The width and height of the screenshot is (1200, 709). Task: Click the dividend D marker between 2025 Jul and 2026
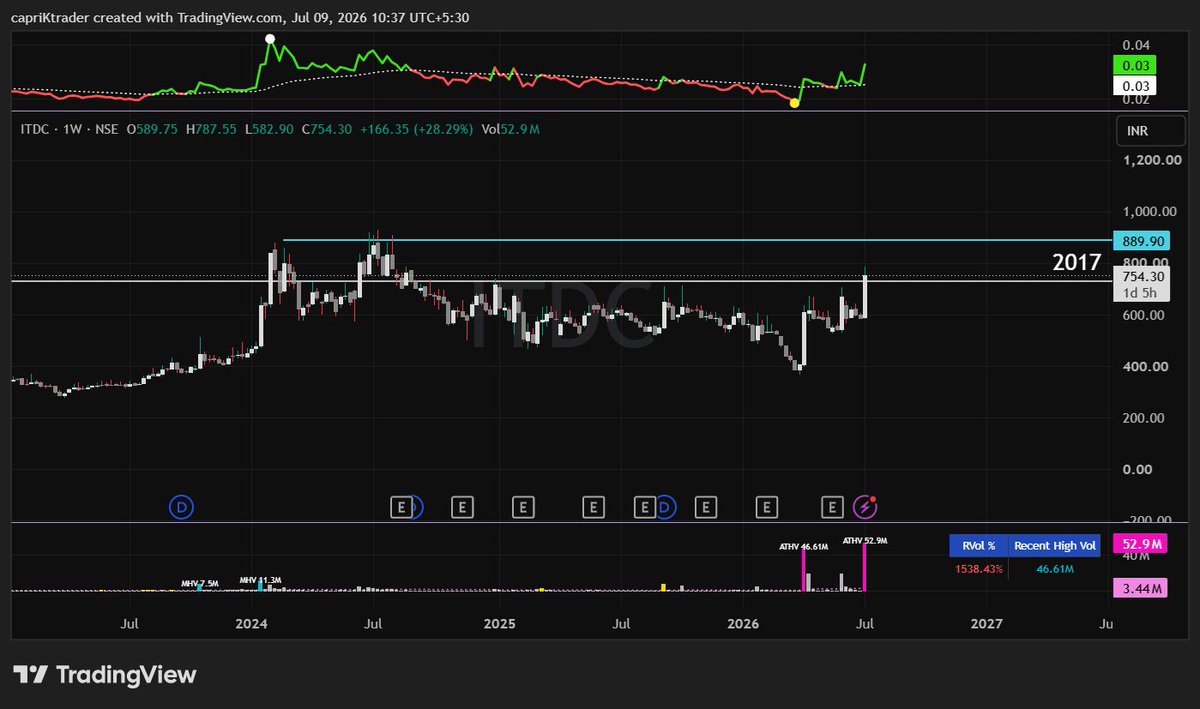tap(666, 507)
